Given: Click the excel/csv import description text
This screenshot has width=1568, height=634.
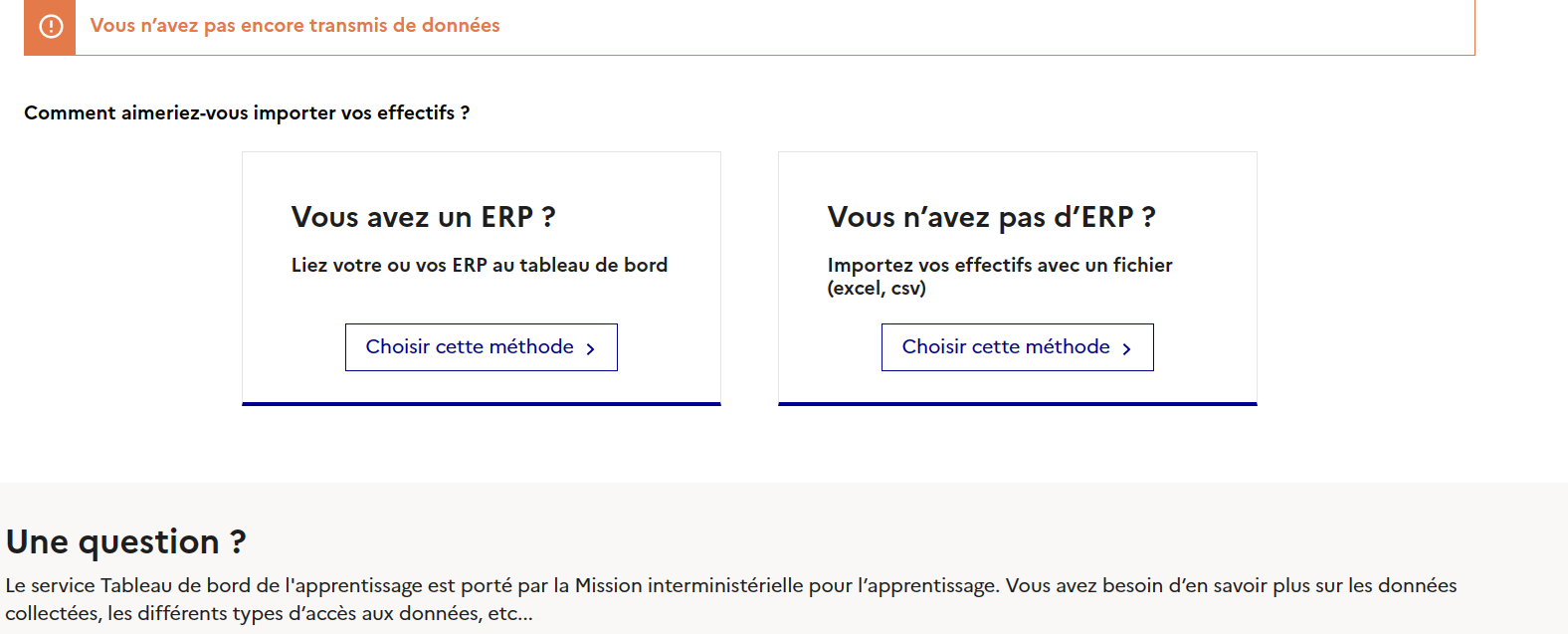Looking at the screenshot, I should (x=999, y=280).
